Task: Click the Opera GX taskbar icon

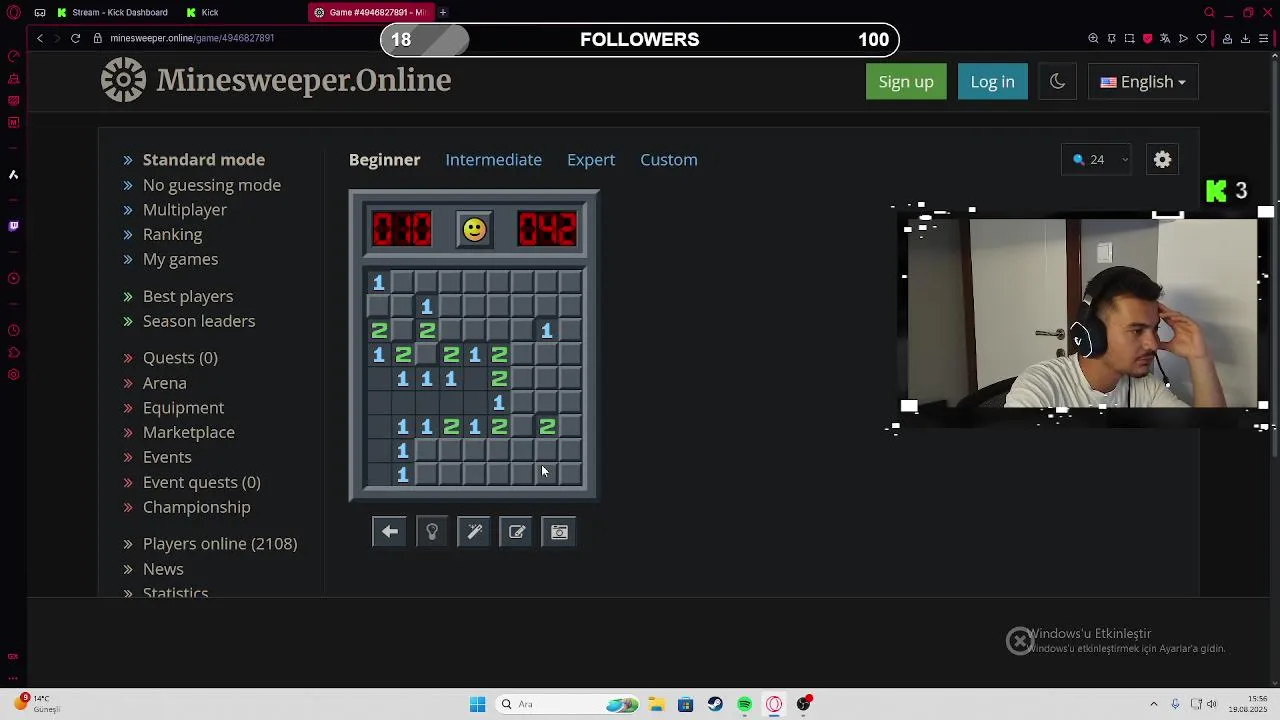Action: pyautogui.click(x=774, y=704)
